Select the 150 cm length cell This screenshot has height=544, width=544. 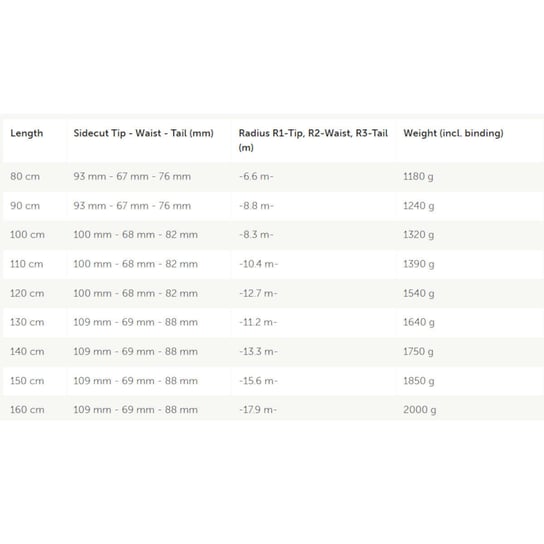point(27,381)
